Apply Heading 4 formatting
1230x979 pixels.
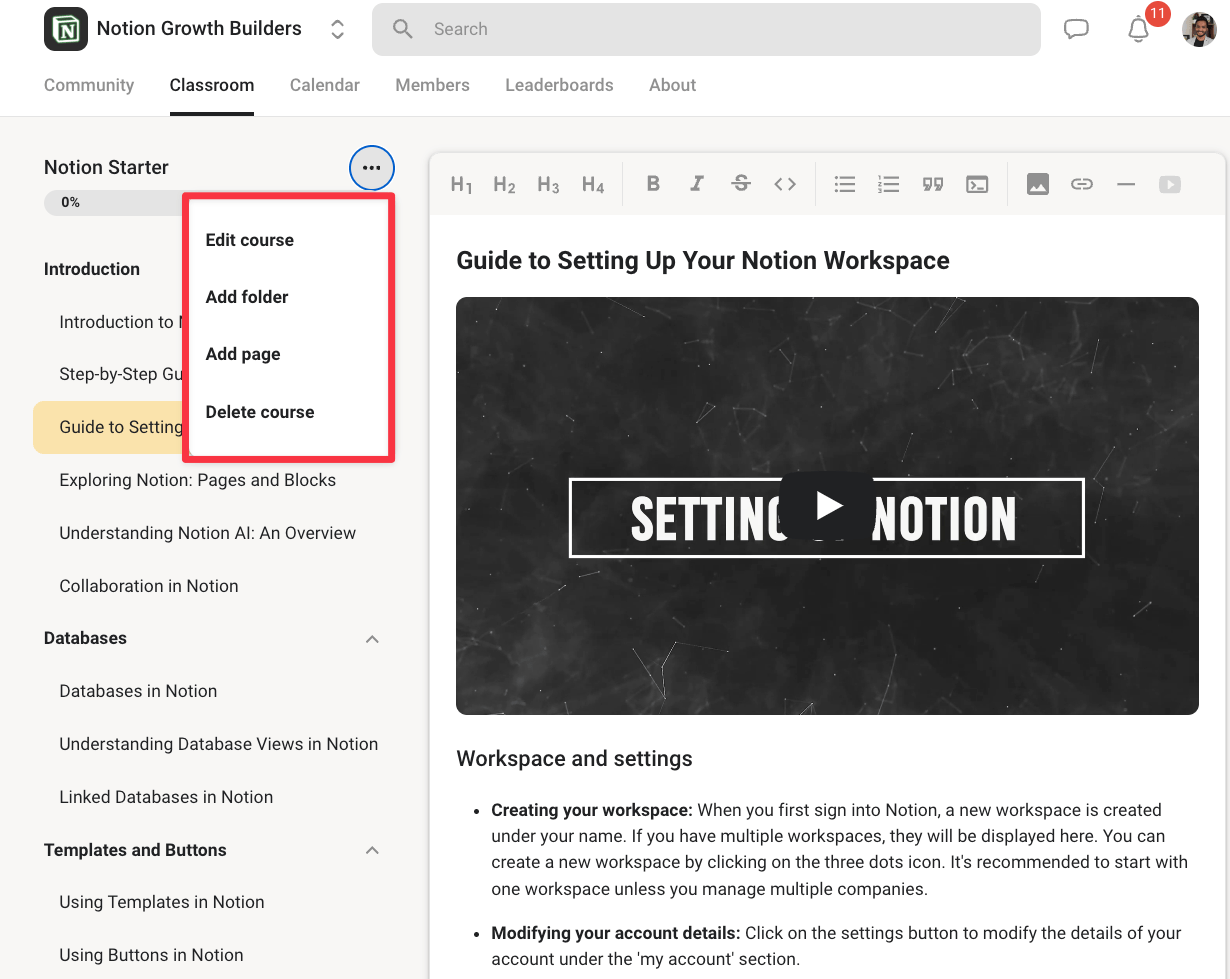click(593, 184)
